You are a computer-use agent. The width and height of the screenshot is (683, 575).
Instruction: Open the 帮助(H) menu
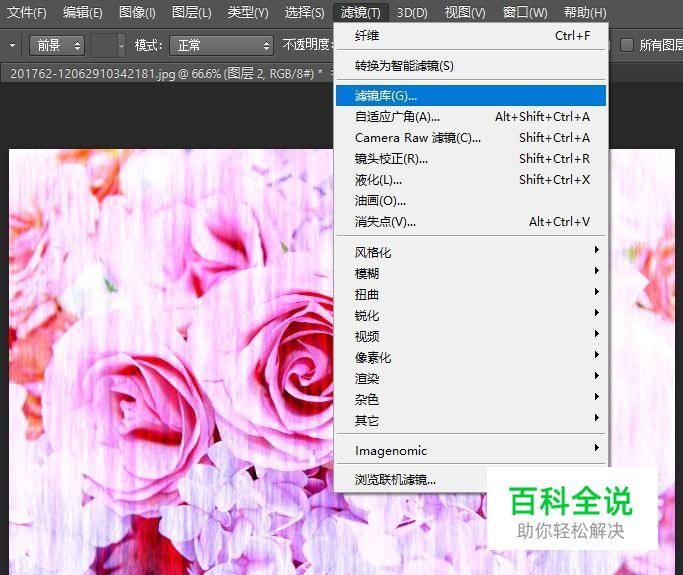click(x=585, y=12)
